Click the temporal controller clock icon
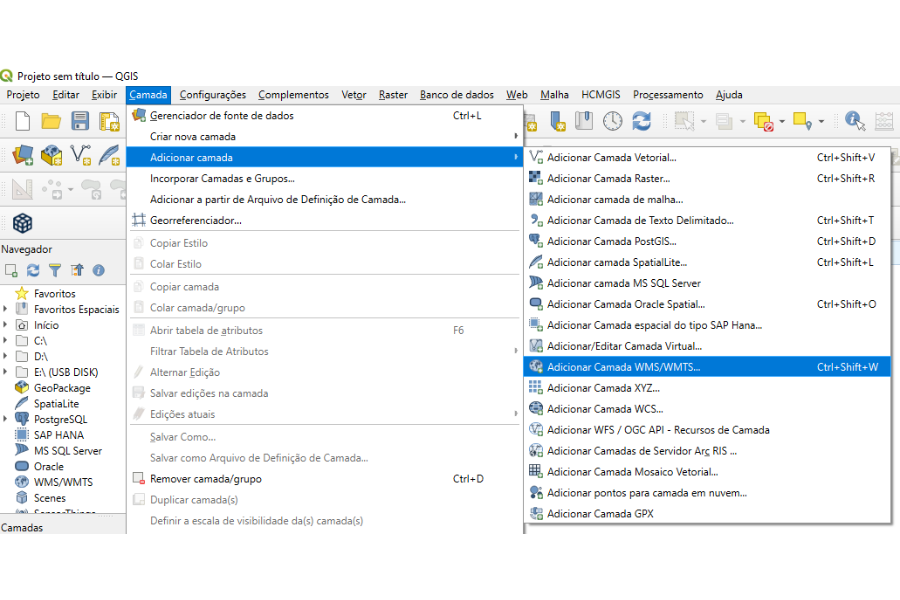 click(612, 121)
